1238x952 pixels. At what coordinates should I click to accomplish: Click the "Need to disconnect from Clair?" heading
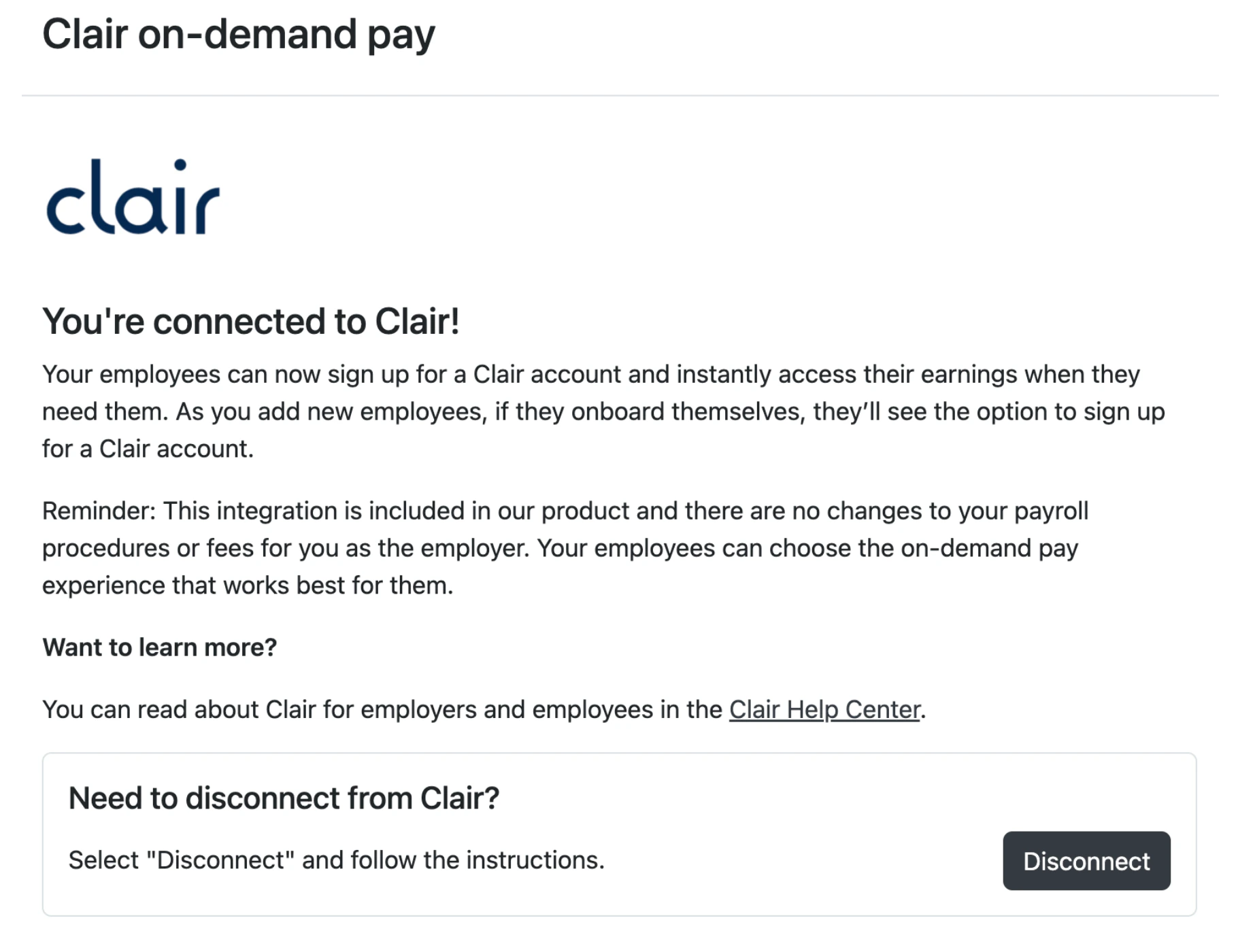(x=284, y=798)
